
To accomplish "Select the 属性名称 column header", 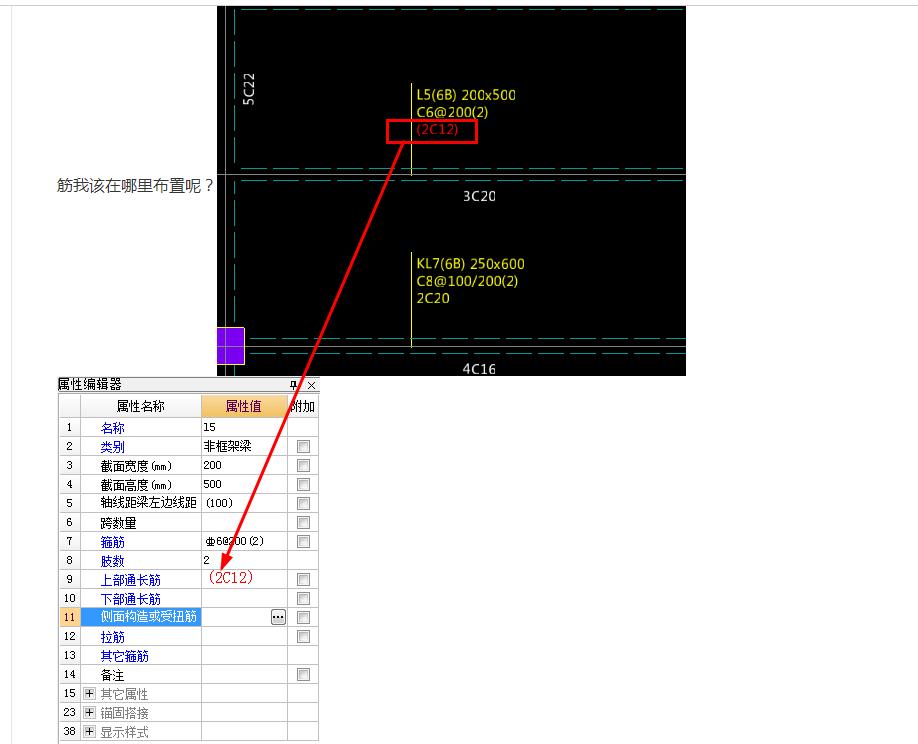I will (141, 406).
